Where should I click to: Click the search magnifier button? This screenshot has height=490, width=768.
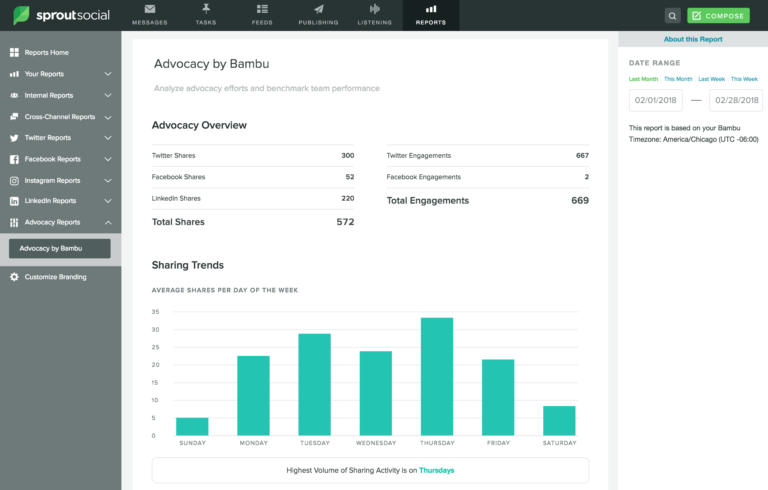click(672, 16)
